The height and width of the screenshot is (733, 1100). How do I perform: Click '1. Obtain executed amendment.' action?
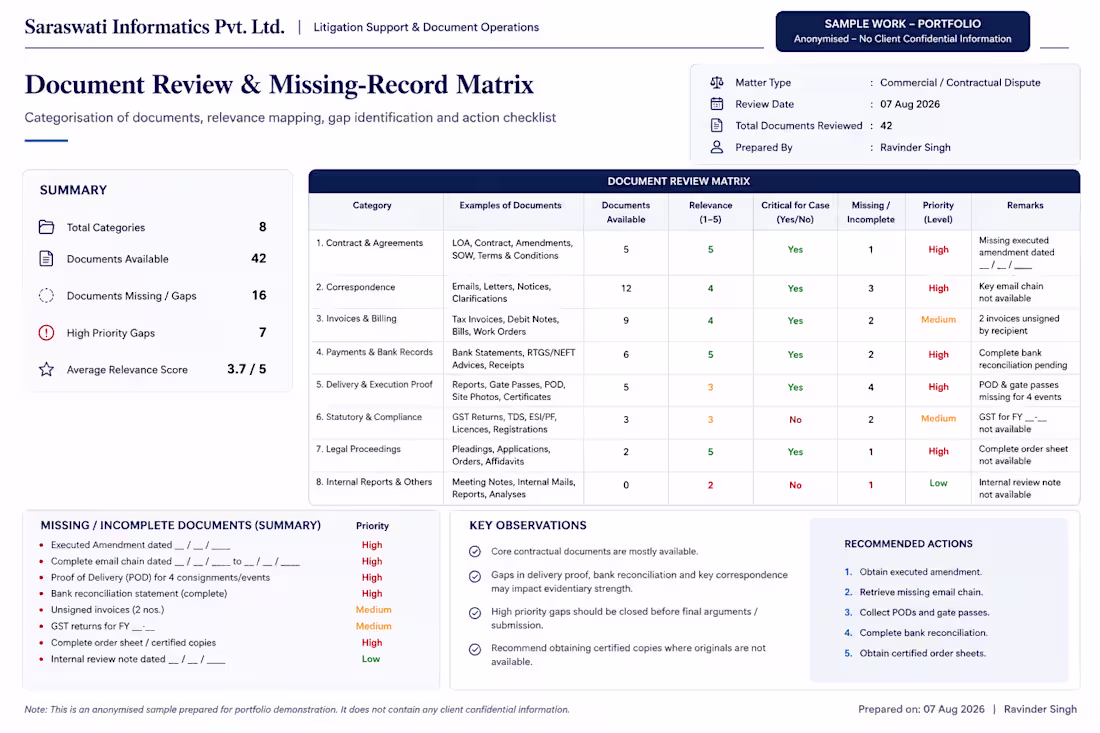pos(913,572)
